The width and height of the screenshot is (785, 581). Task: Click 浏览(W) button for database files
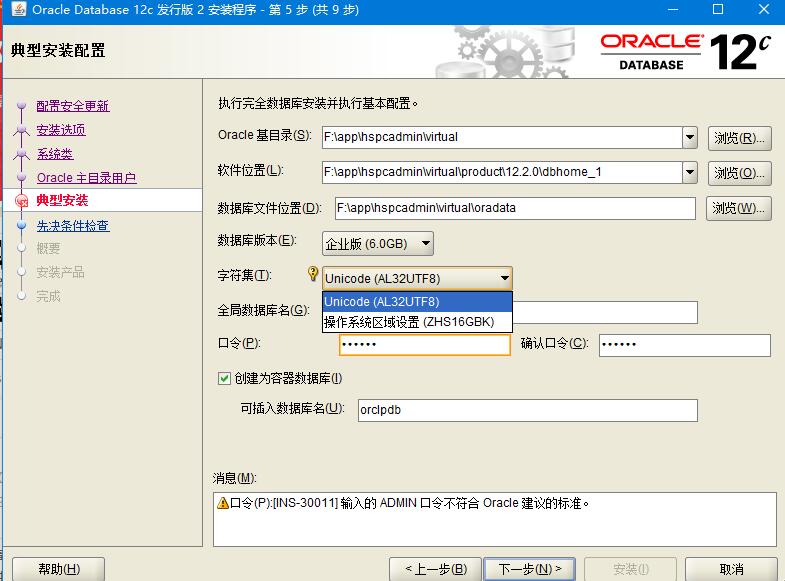point(738,208)
